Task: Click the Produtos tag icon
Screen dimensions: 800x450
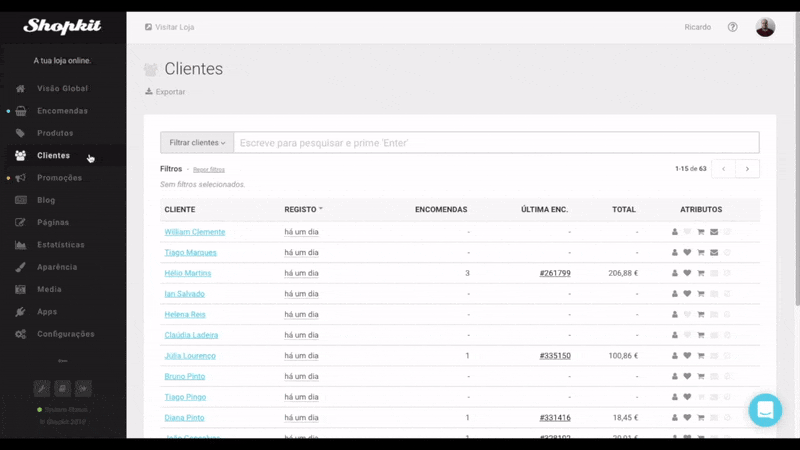Action: coord(20,133)
